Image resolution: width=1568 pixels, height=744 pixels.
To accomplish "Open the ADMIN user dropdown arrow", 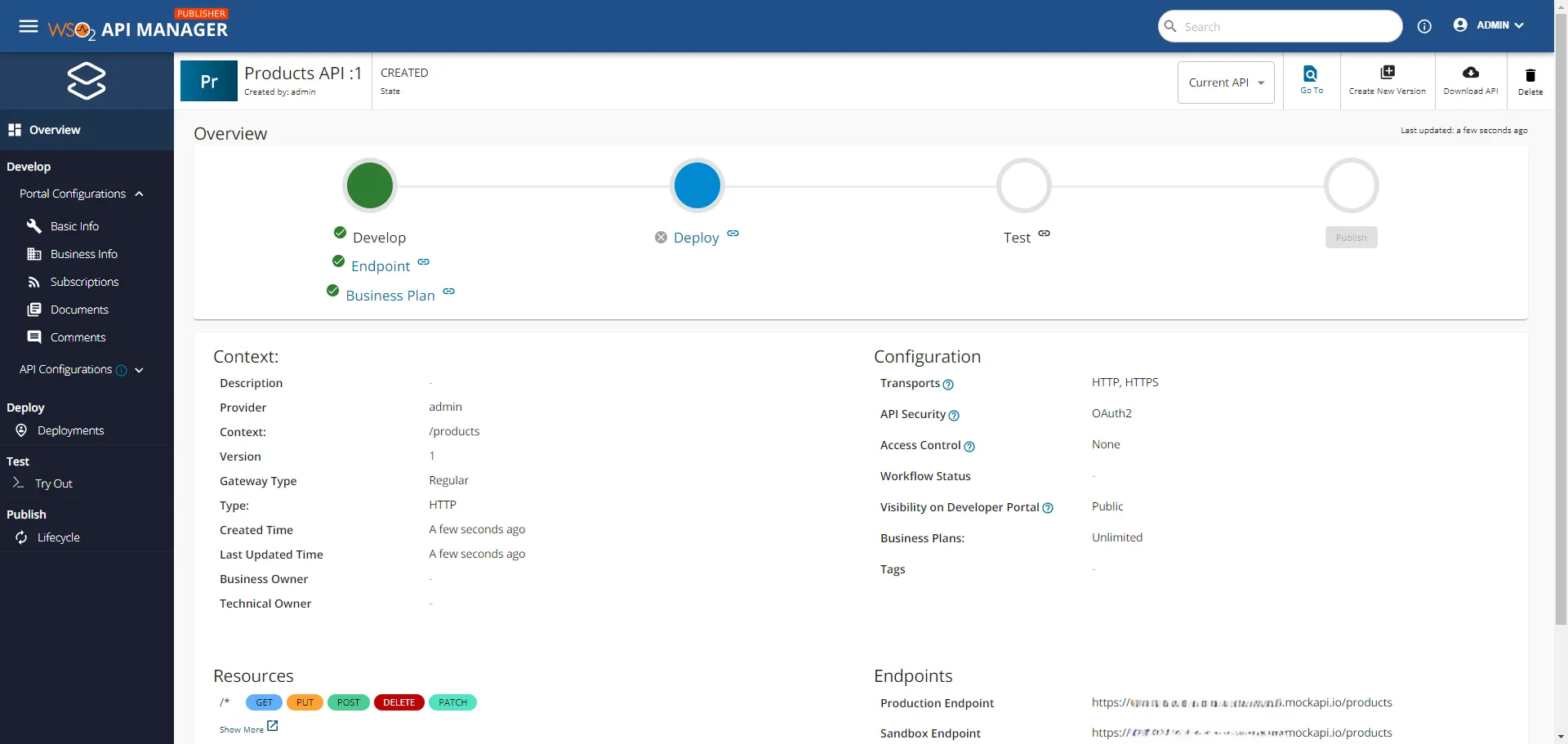I will (x=1519, y=26).
